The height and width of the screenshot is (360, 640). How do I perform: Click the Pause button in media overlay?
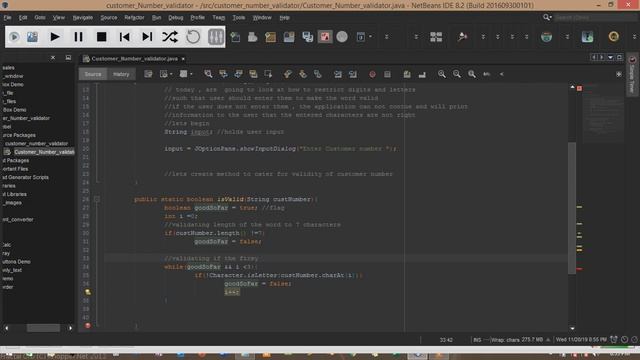[78, 37]
